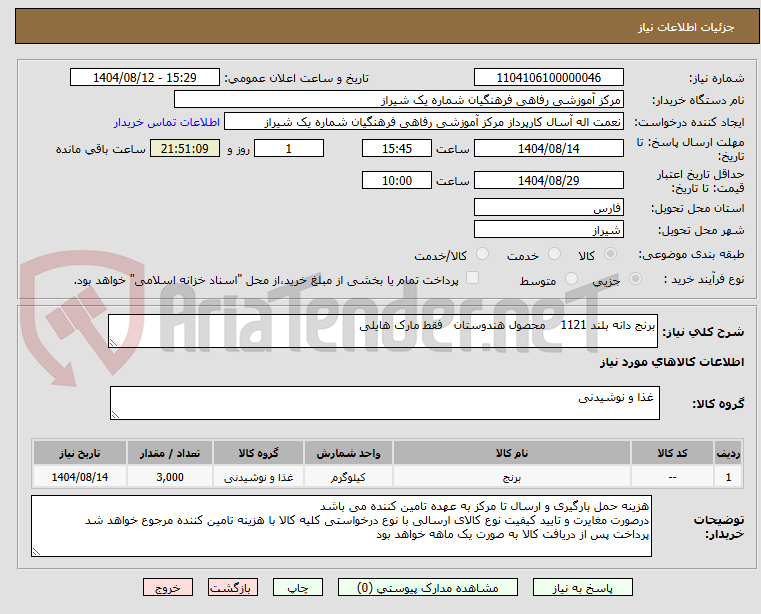Click the استان محل تحویل field فارس
The width and height of the screenshot is (761, 614).
[x=548, y=208]
